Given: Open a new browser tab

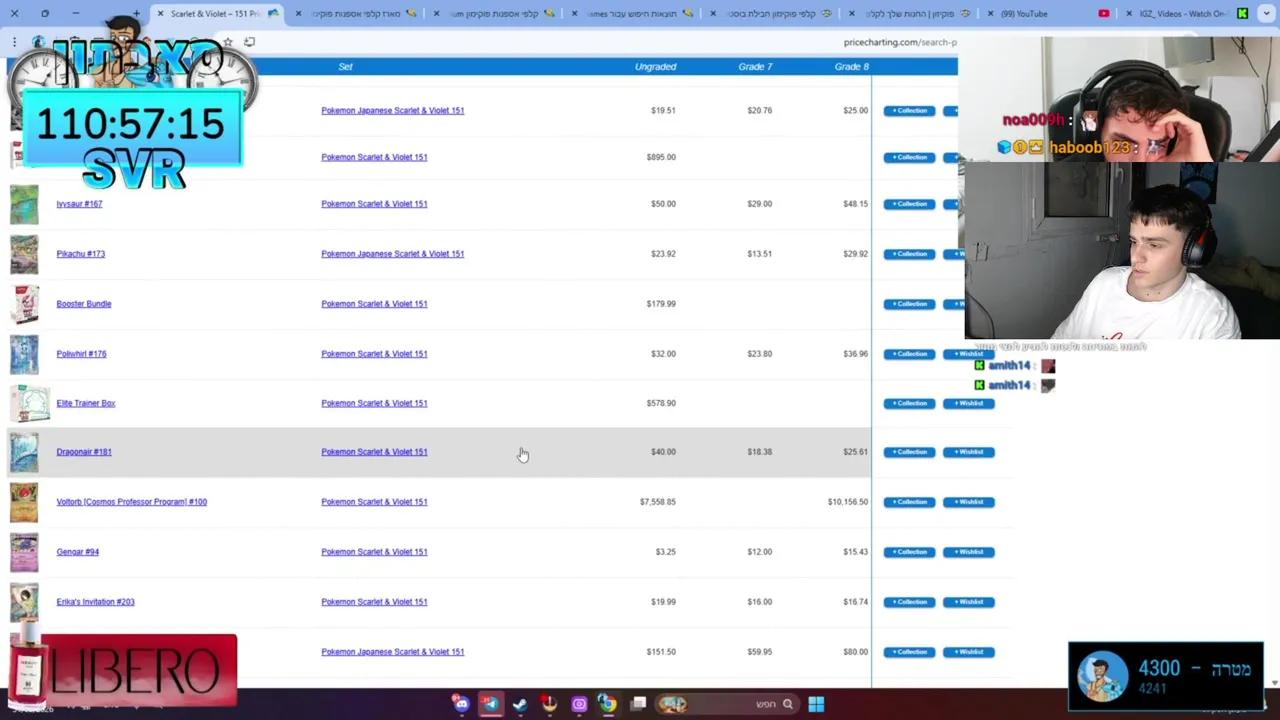Looking at the screenshot, I should 137,14.
